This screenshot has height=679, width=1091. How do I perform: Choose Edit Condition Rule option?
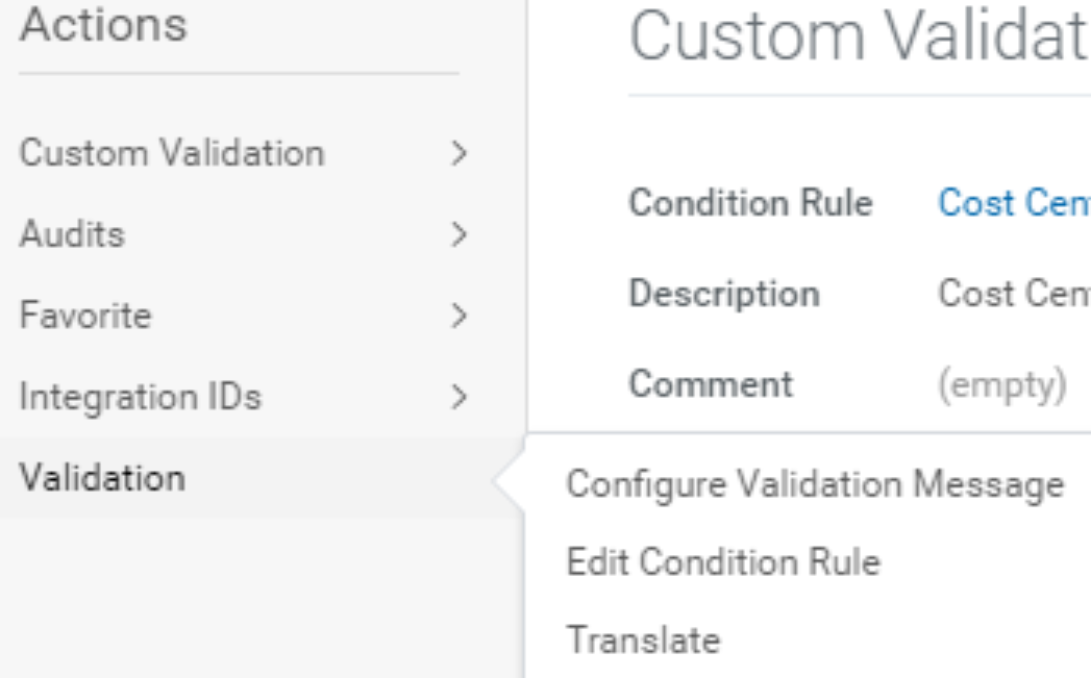[x=724, y=562]
